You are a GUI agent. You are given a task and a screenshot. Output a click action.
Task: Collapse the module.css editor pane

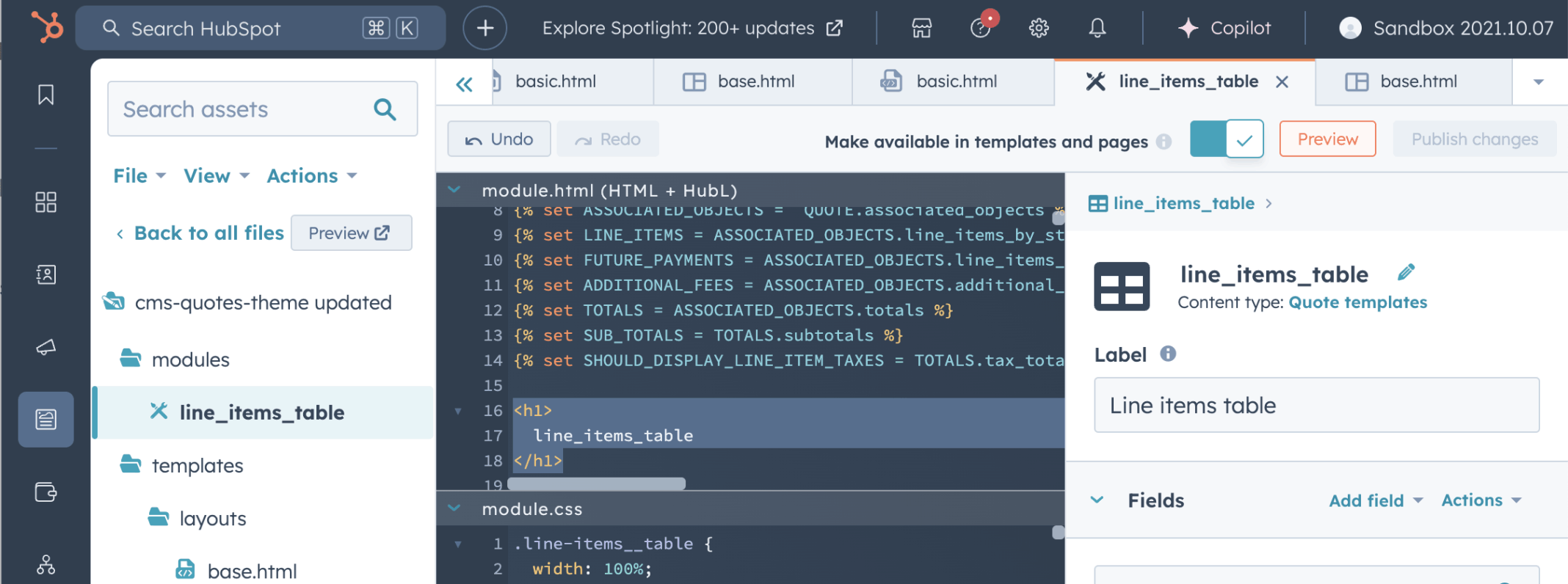click(454, 508)
